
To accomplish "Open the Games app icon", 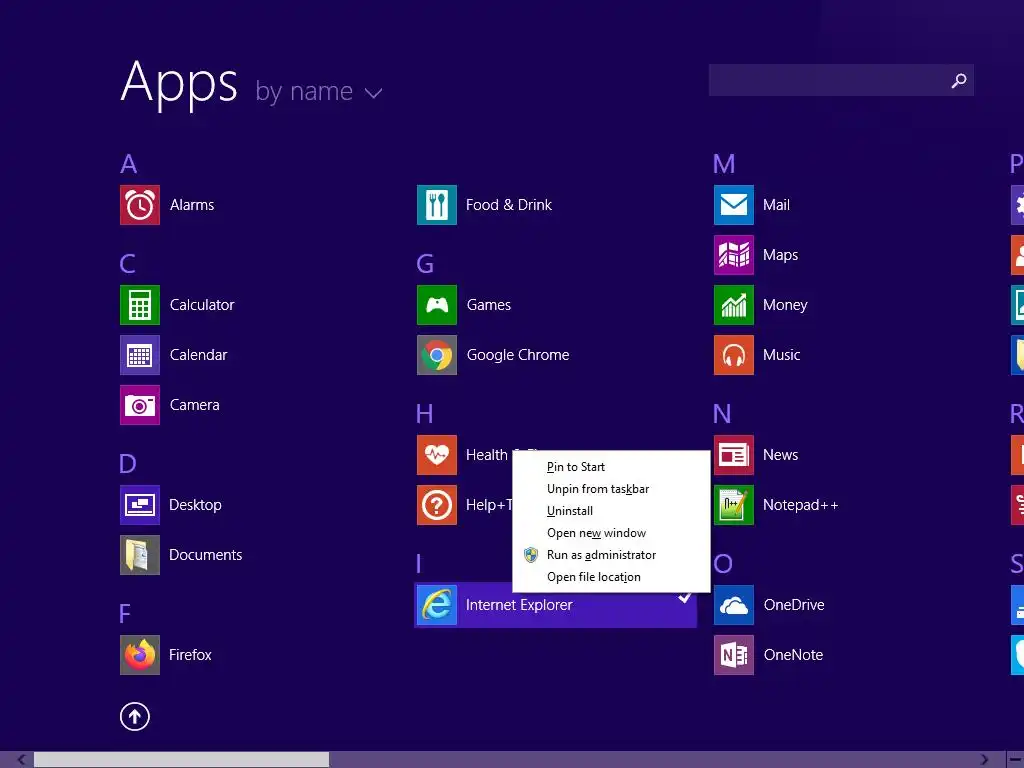I will [437, 305].
